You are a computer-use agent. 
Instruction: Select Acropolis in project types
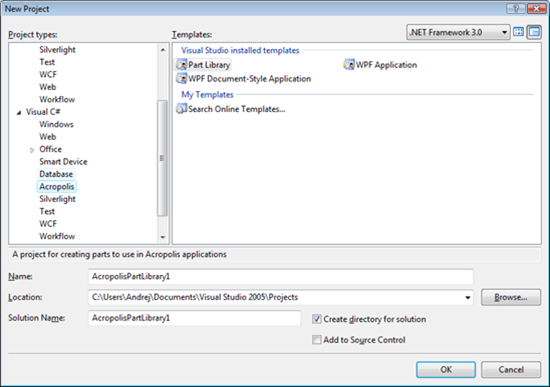click(x=56, y=187)
